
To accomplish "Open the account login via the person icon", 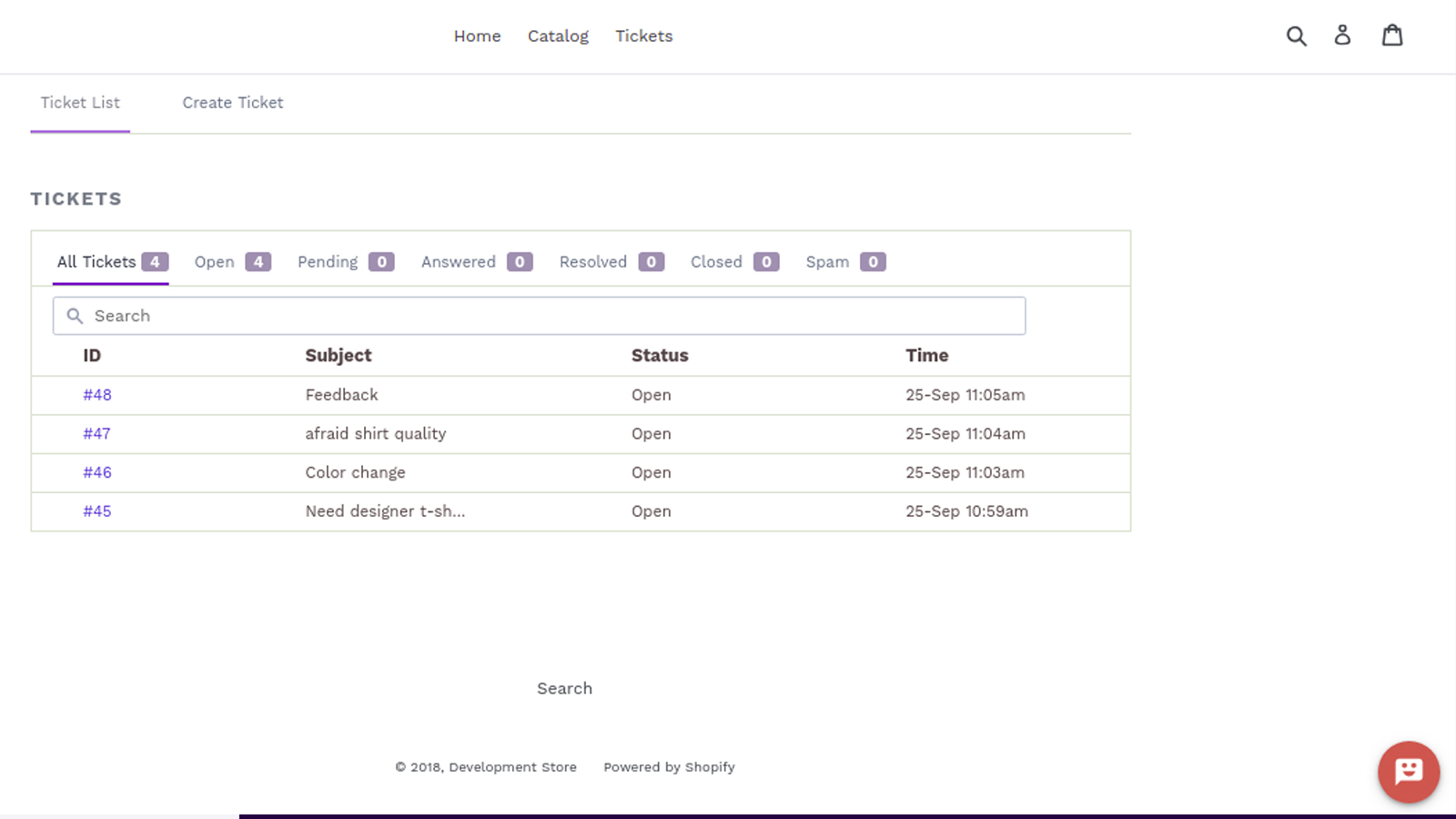I will point(1342,35).
